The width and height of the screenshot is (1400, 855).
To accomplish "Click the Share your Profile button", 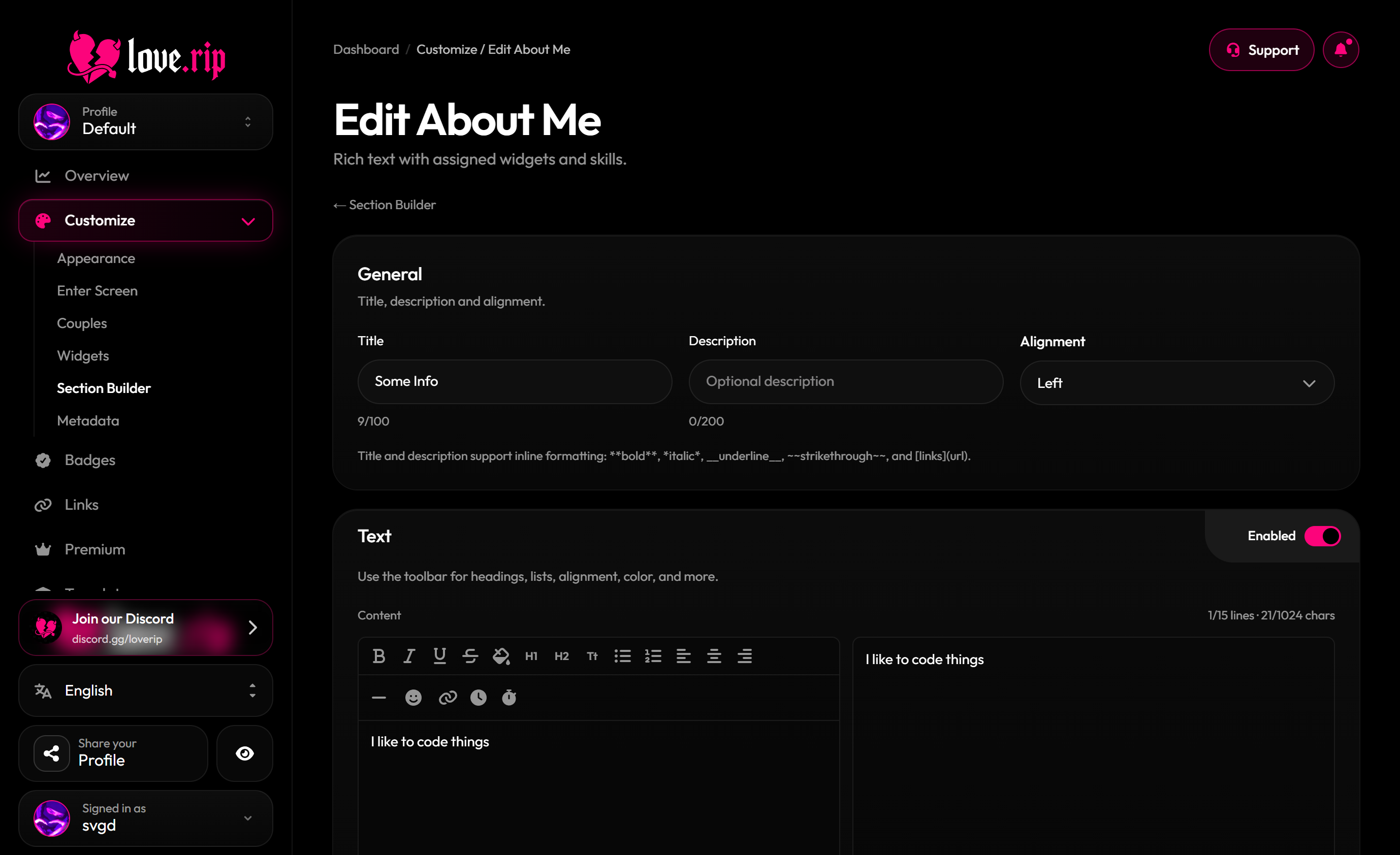I will pyautogui.click(x=113, y=753).
